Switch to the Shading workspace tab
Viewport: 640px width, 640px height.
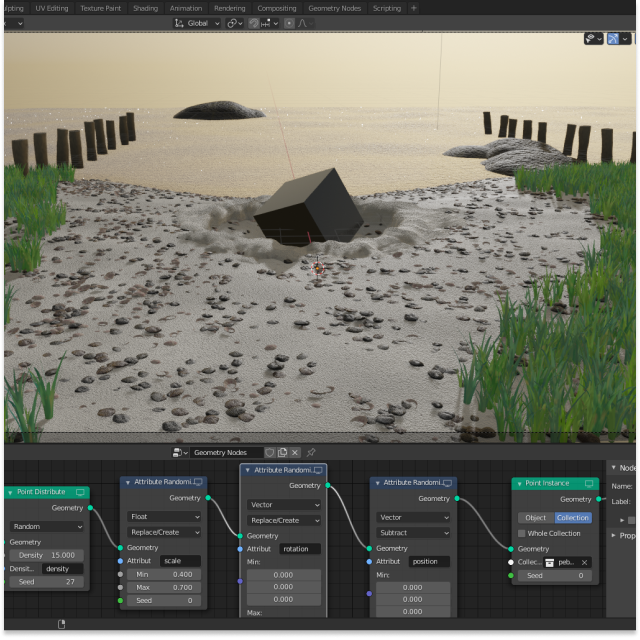[145, 8]
